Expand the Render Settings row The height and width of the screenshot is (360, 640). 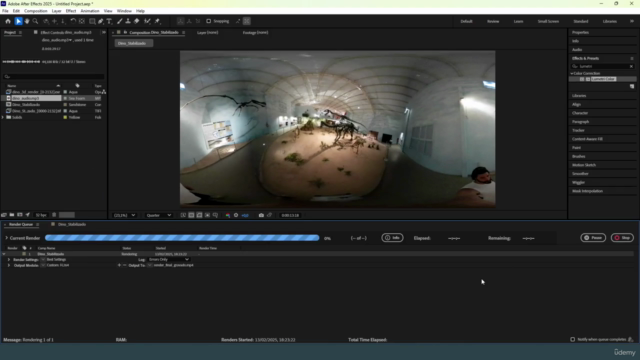(x=9, y=260)
